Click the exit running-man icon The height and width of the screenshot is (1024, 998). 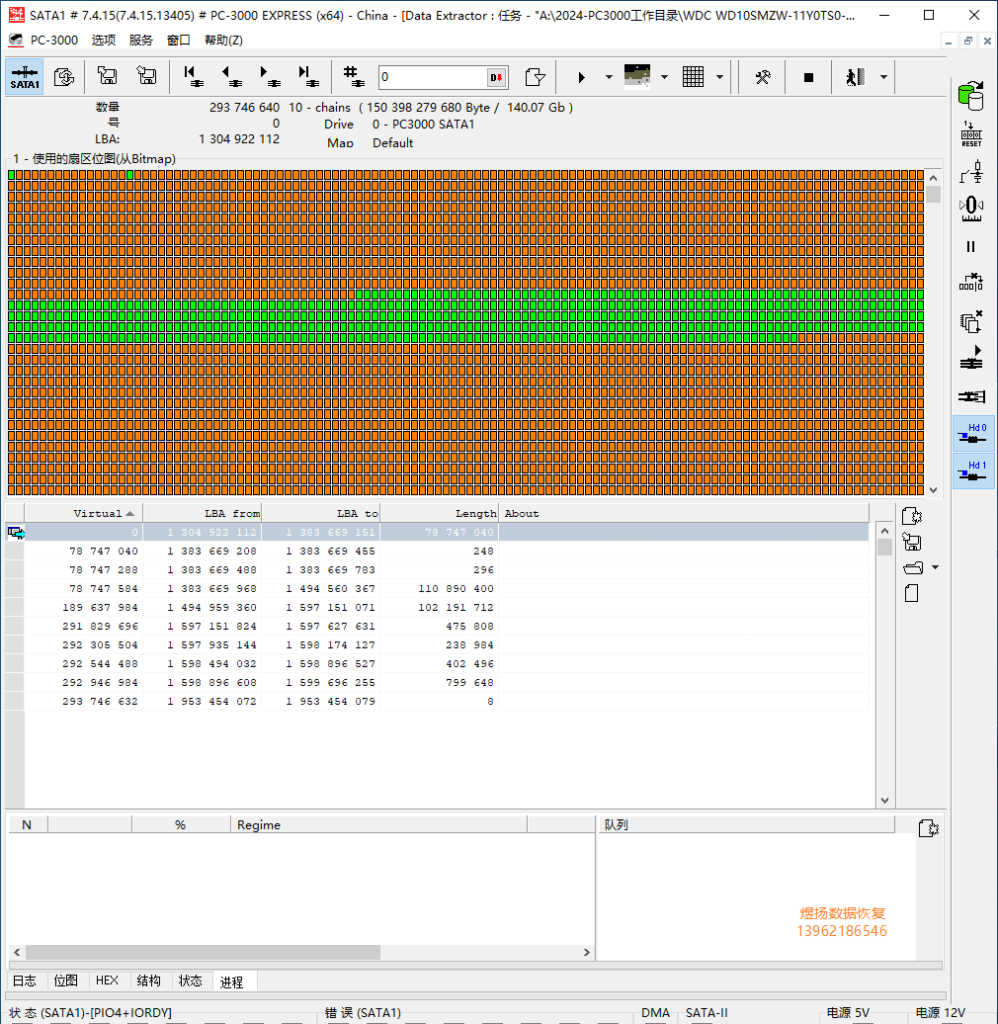pyautogui.click(x=854, y=77)
